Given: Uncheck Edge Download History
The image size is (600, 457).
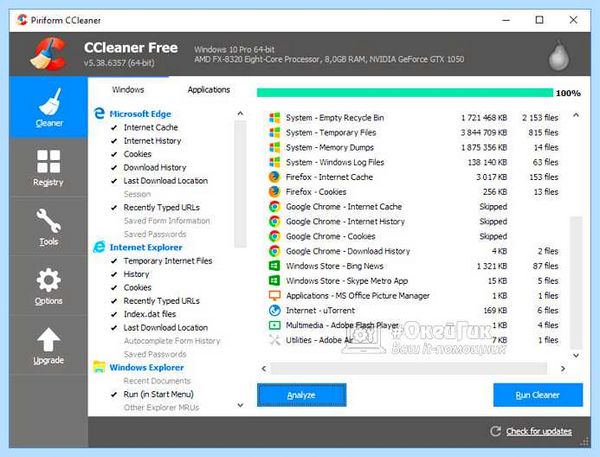Looking at the screenshot, I should click(x=114, y=168).
